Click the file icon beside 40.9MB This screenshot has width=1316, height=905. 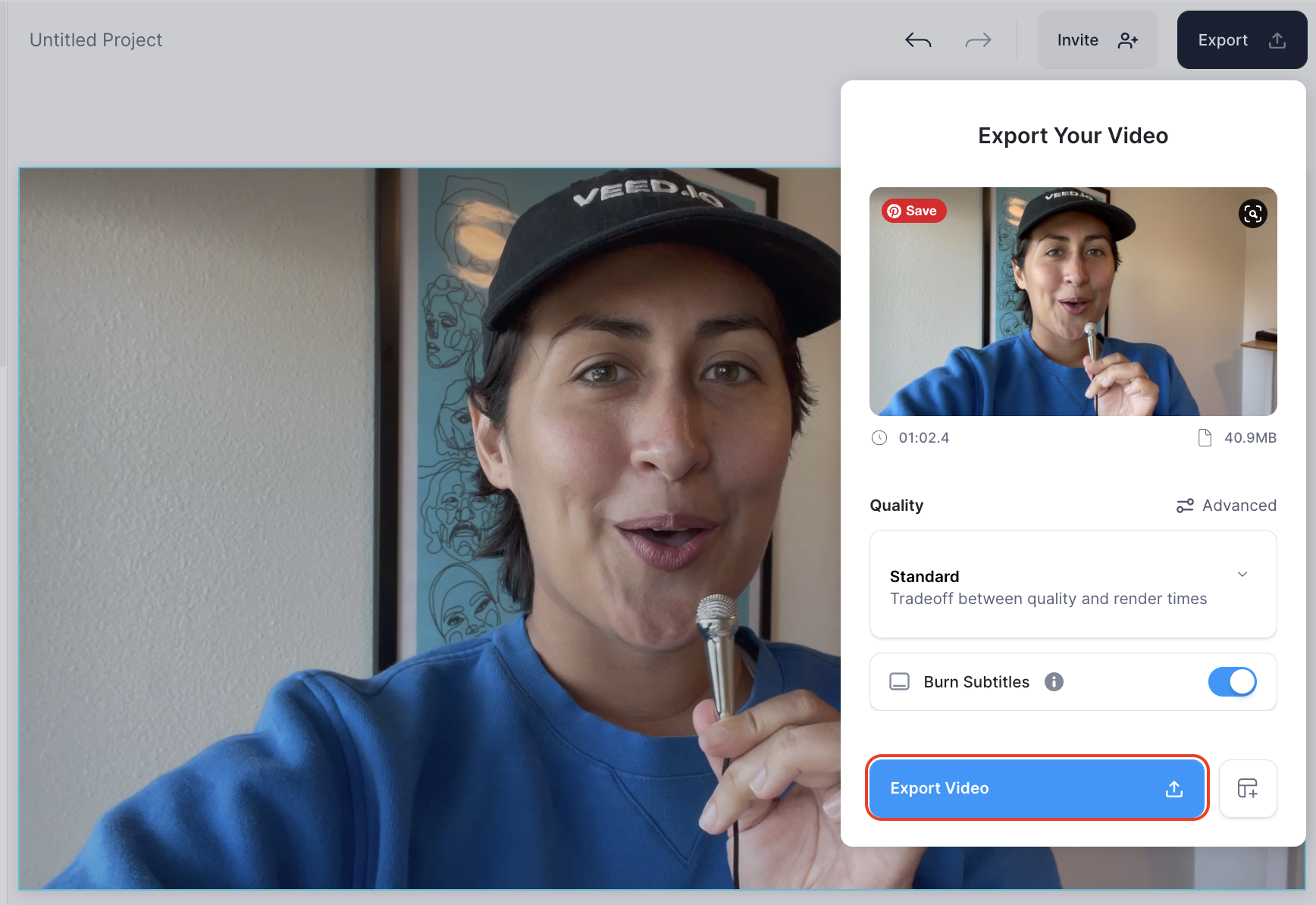(x=1205, y=437)
